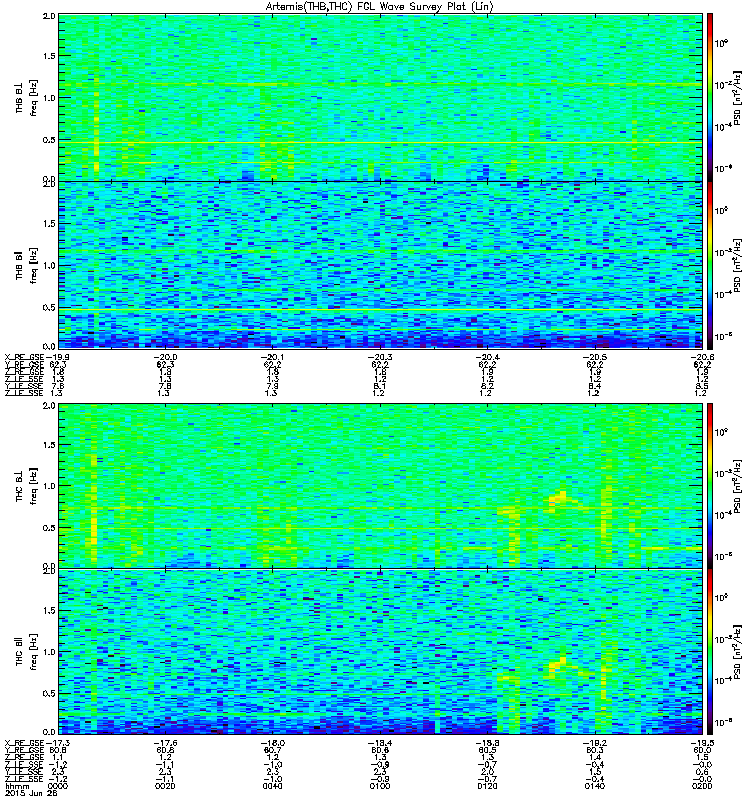This screenshot has width=750, height=800.
Task: Click the PSD [nT²/Hz] label of THC B∥ panel
Action: (x=737, y=652)
